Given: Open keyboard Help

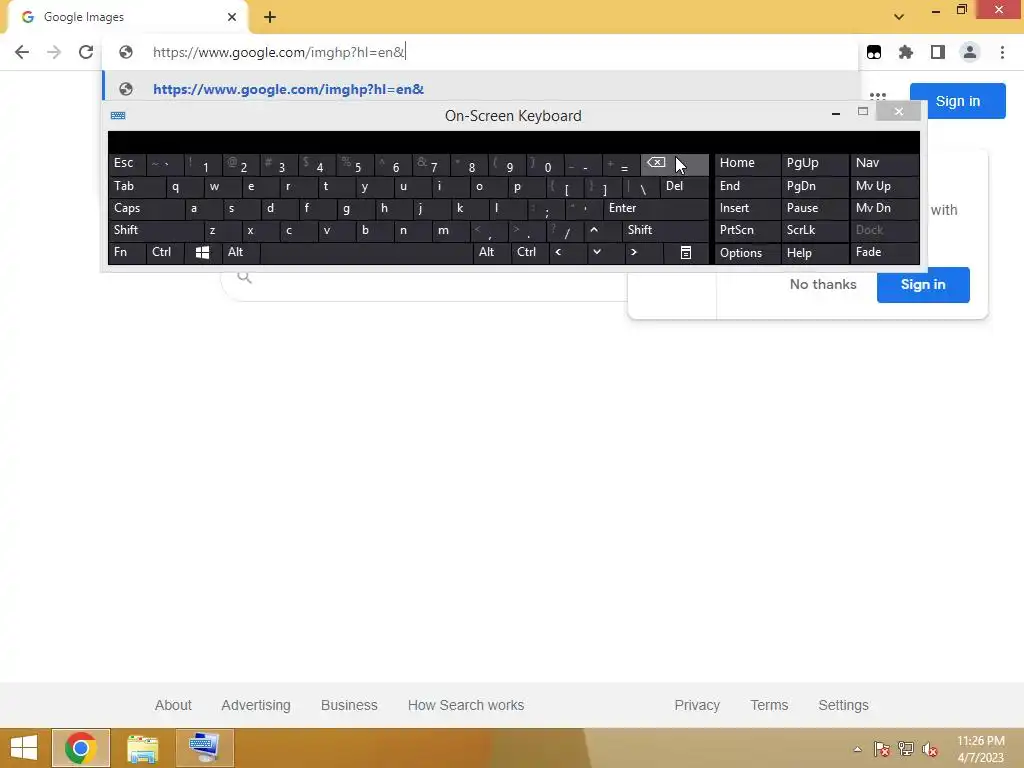Looking at the screenshot, I should pyautogui.click(x=815, y=253).
